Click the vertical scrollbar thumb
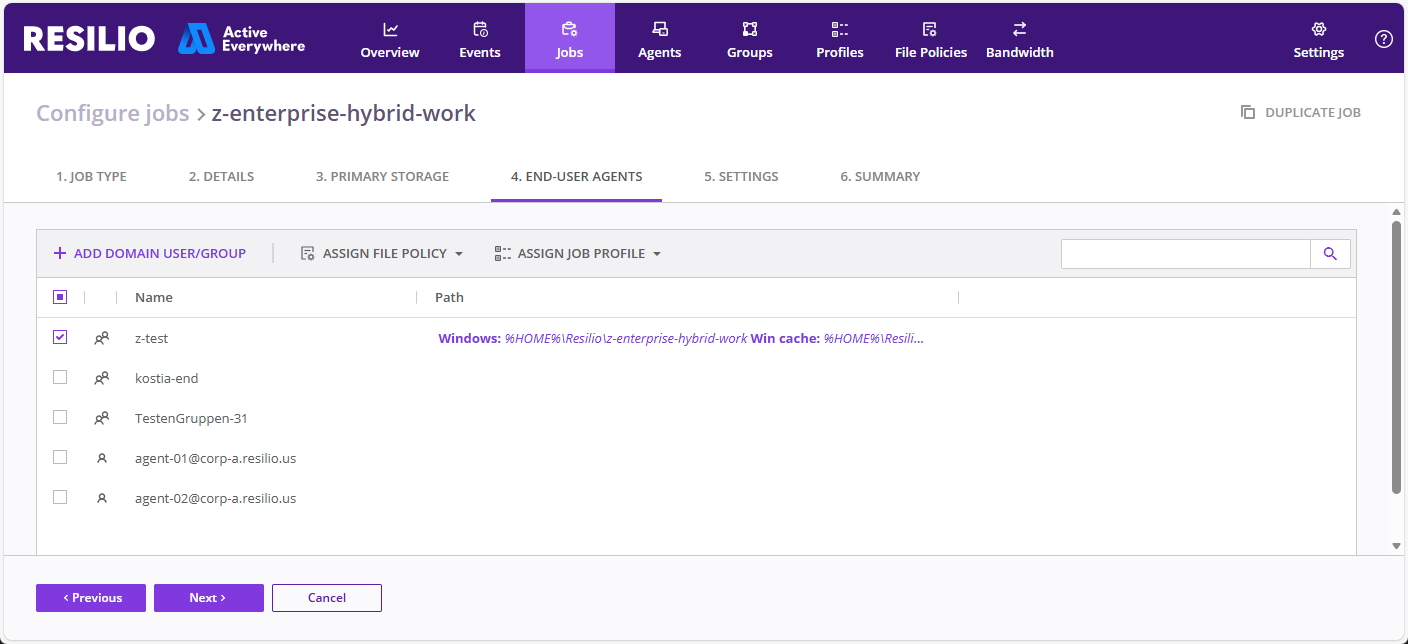 [x=1396, y=357]
